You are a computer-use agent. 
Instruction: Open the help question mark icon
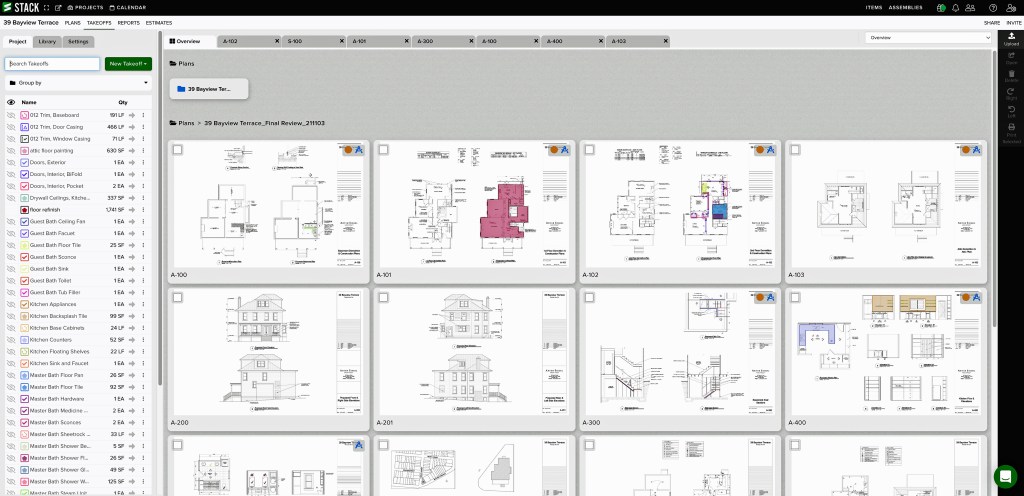click(x=993, y=7)
